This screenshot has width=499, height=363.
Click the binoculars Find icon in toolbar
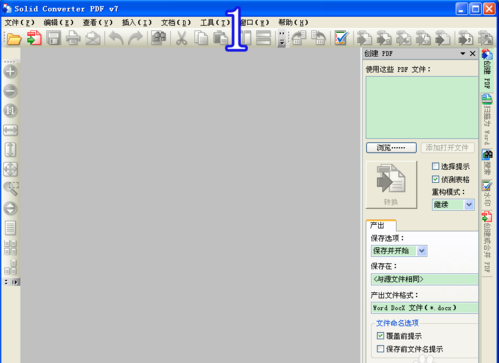[x=159, y=38]
